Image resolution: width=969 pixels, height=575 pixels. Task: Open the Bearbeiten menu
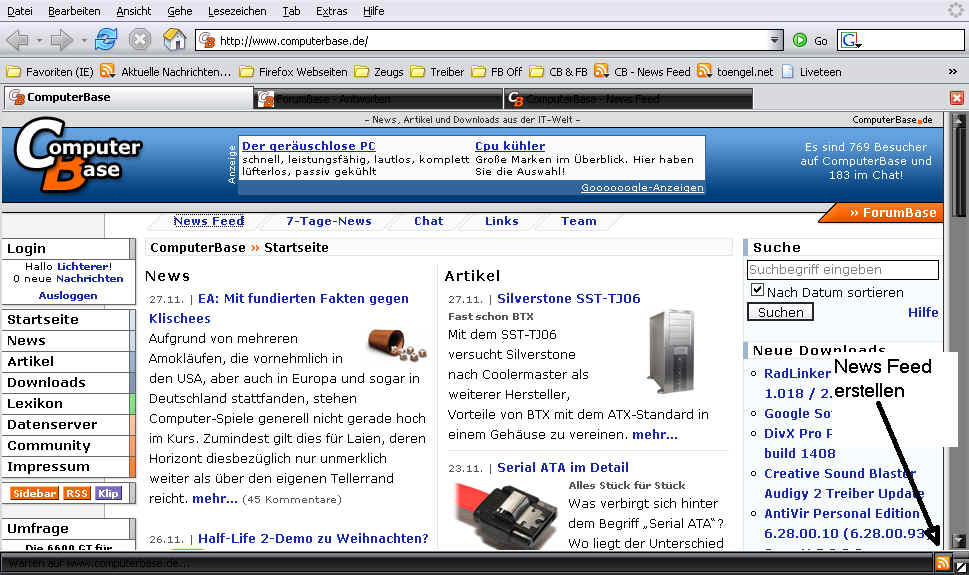[74, 11]
